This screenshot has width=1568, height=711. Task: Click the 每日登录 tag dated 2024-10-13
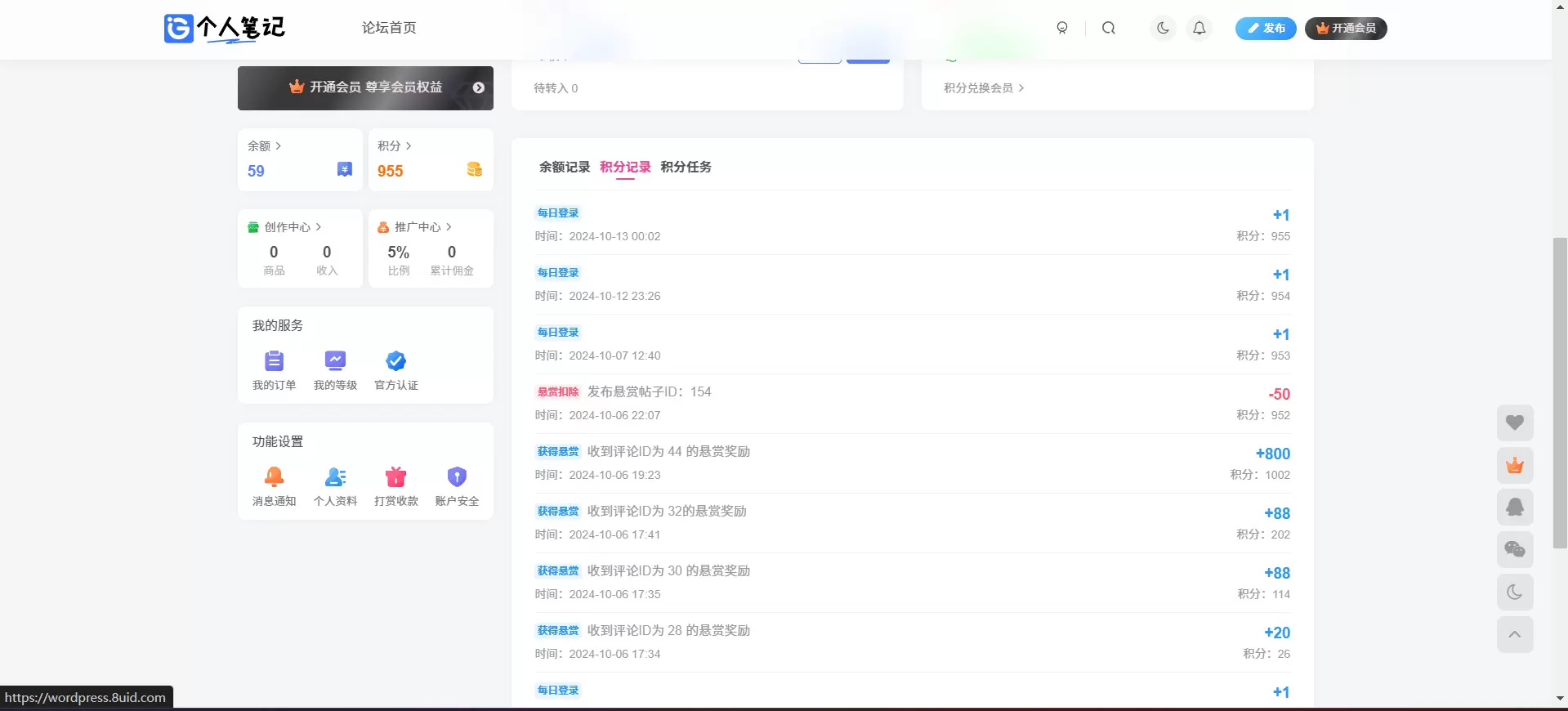click(558, 213)
